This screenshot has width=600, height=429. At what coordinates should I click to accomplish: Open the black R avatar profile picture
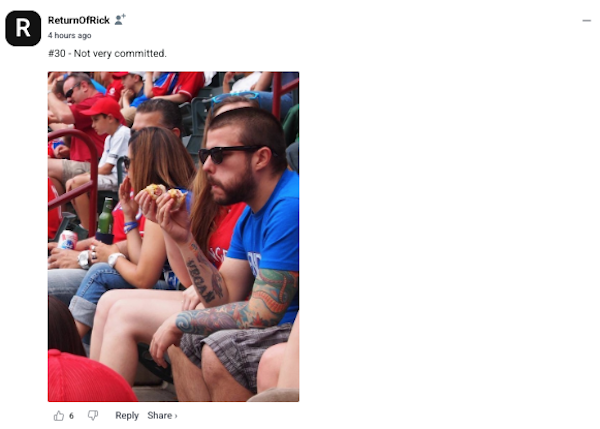[23, 28]
